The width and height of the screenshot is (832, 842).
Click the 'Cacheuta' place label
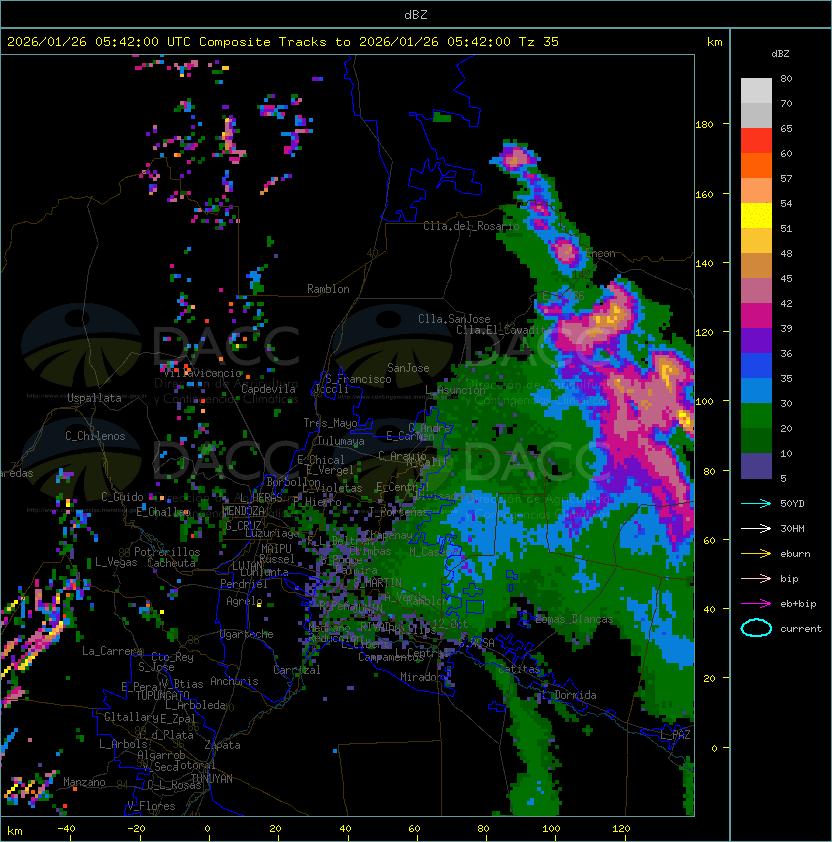[x=171, y=563]
